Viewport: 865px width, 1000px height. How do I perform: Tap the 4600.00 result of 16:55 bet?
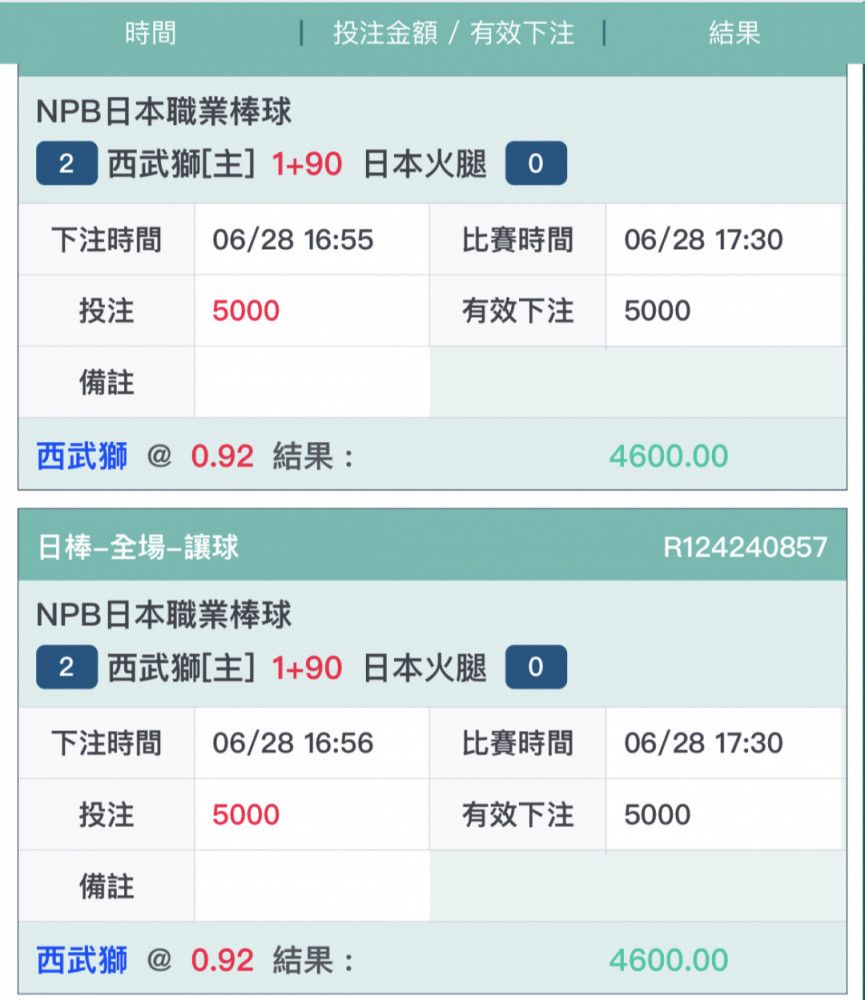(x=668, y=456)
